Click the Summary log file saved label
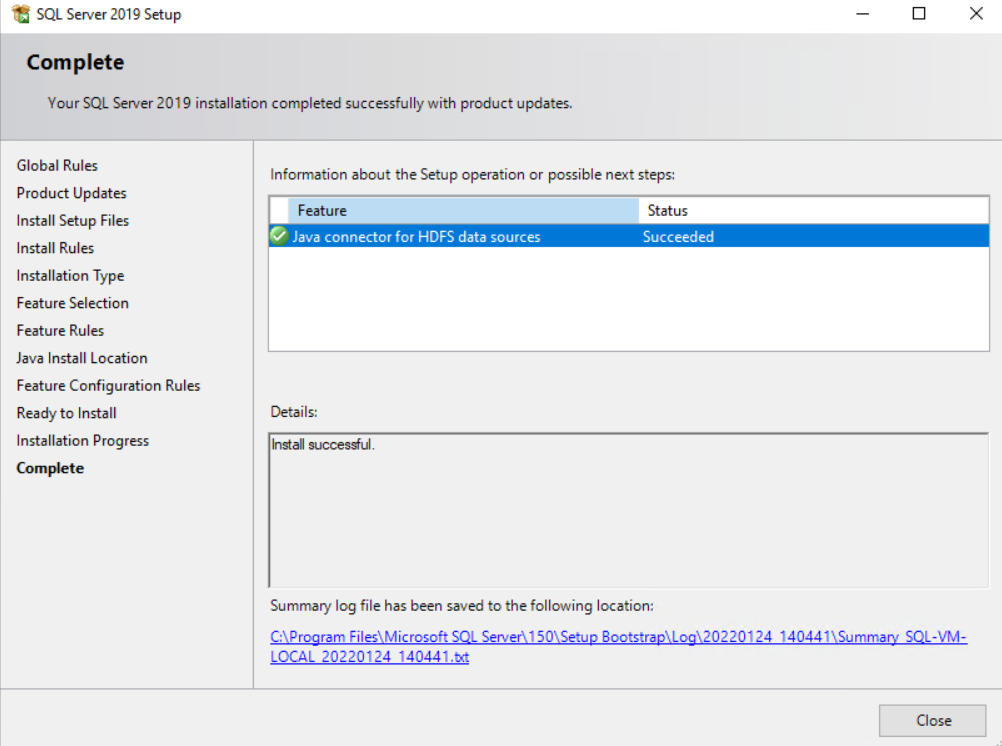This screenshot has width=1002, height=746. pyautogui.click(x=461, y=605)
